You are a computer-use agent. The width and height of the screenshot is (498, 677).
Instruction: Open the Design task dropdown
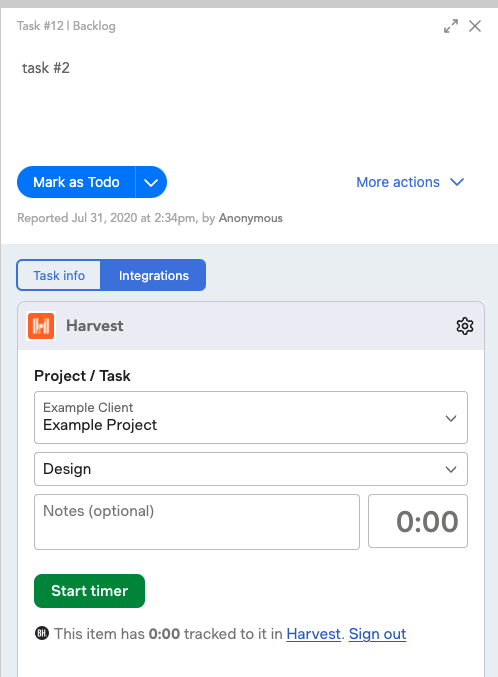point(251,469)
